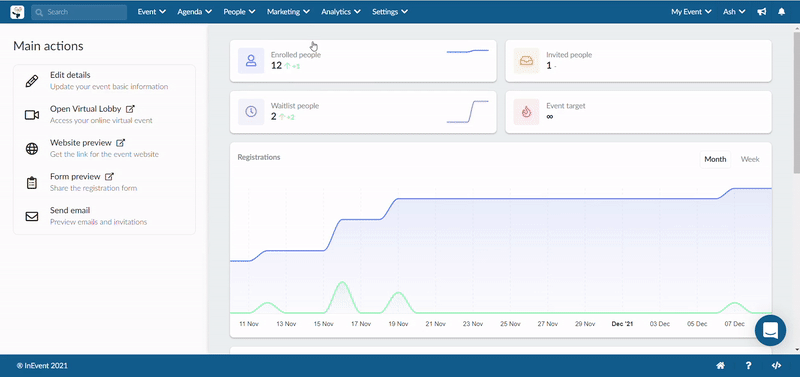Click the Edit details pencil icon
This screenshot has height=377, width=800.
pos(32,81)
